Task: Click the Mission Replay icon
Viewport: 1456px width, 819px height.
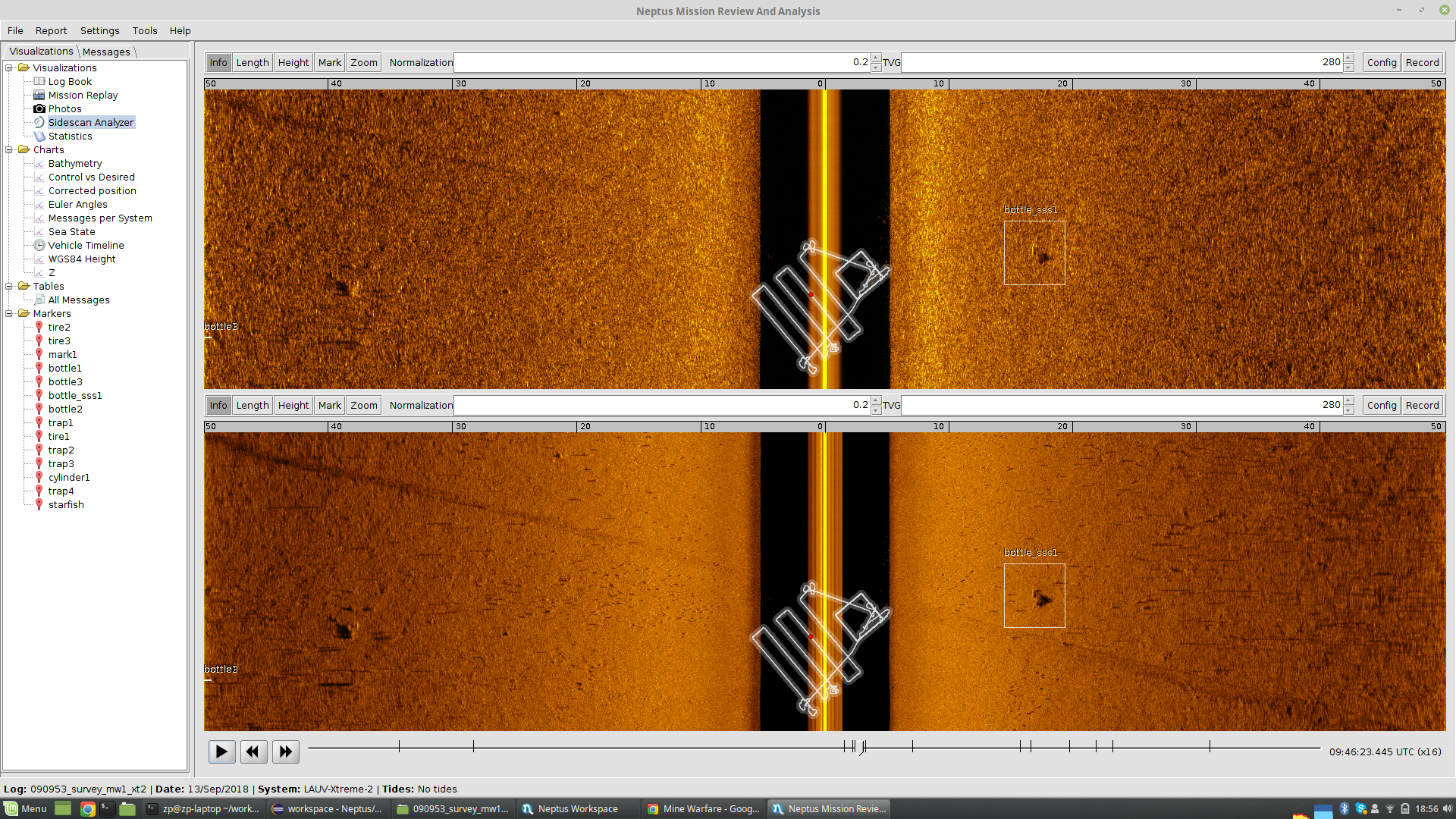Action: [x=39, y=95]
